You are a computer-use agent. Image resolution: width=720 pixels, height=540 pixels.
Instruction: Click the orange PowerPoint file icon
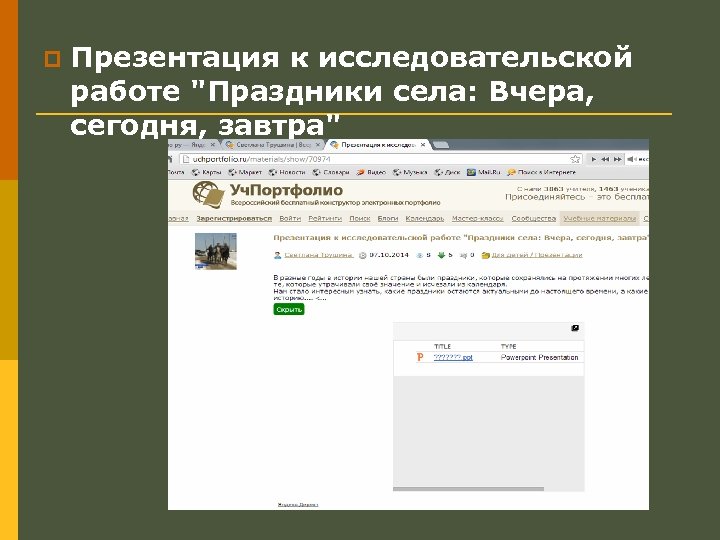pos(420,357)
